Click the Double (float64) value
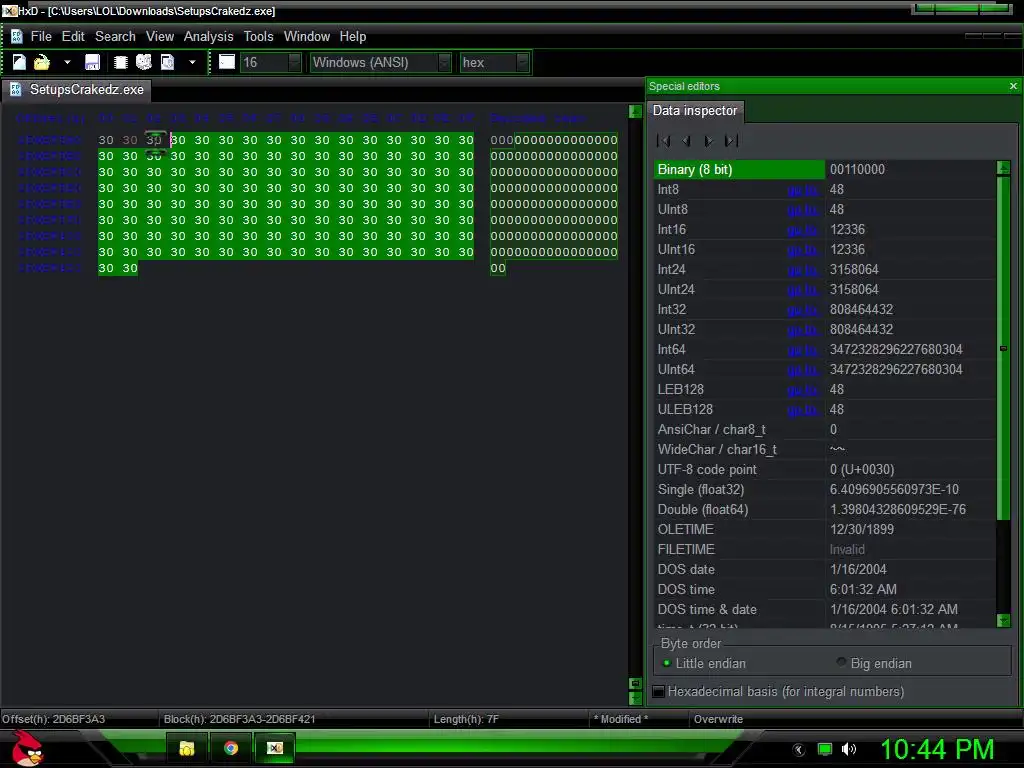 tap(898, 509)
